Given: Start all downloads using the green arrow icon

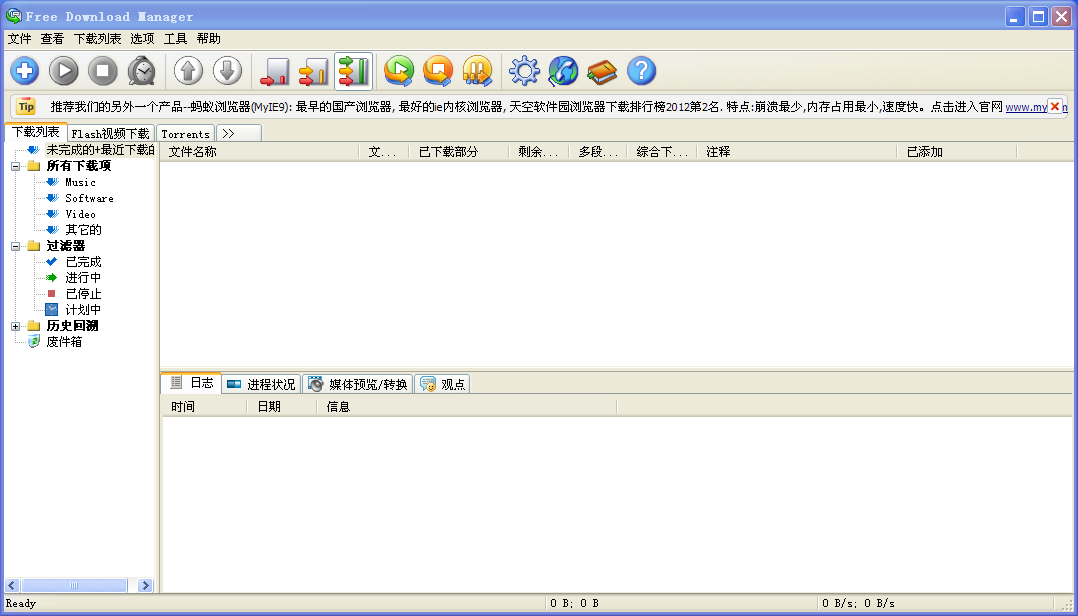Looking at the screenshot, I should pyautogui.click(x=399, y=71).
